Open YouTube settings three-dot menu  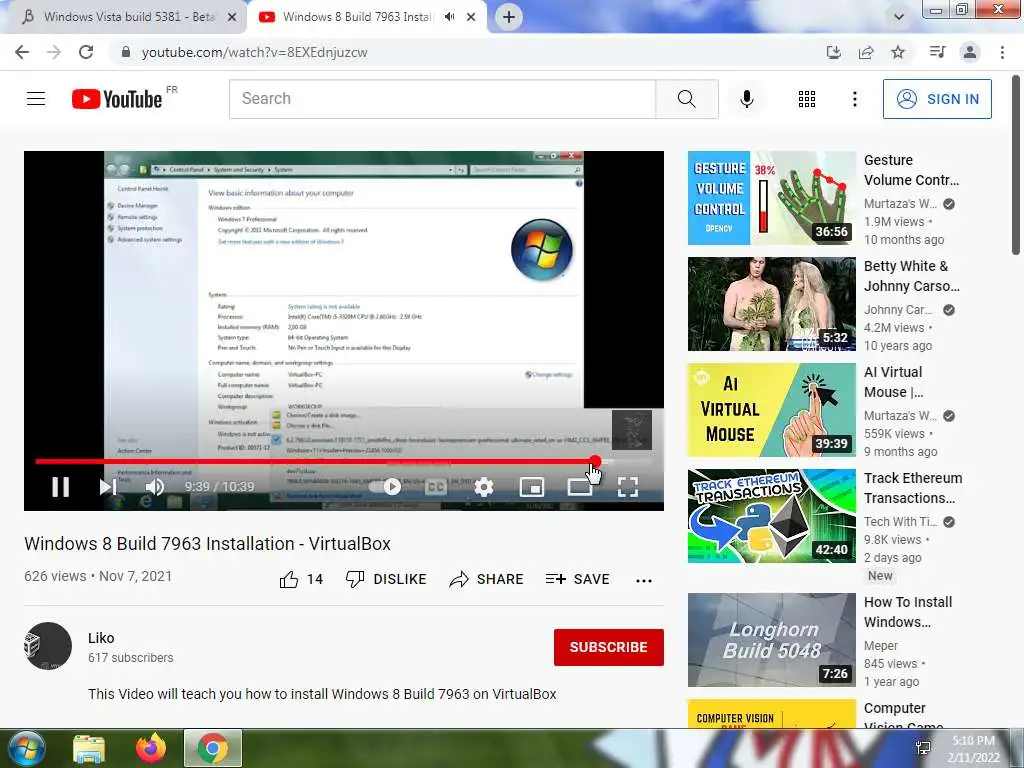tap(854, 99)
